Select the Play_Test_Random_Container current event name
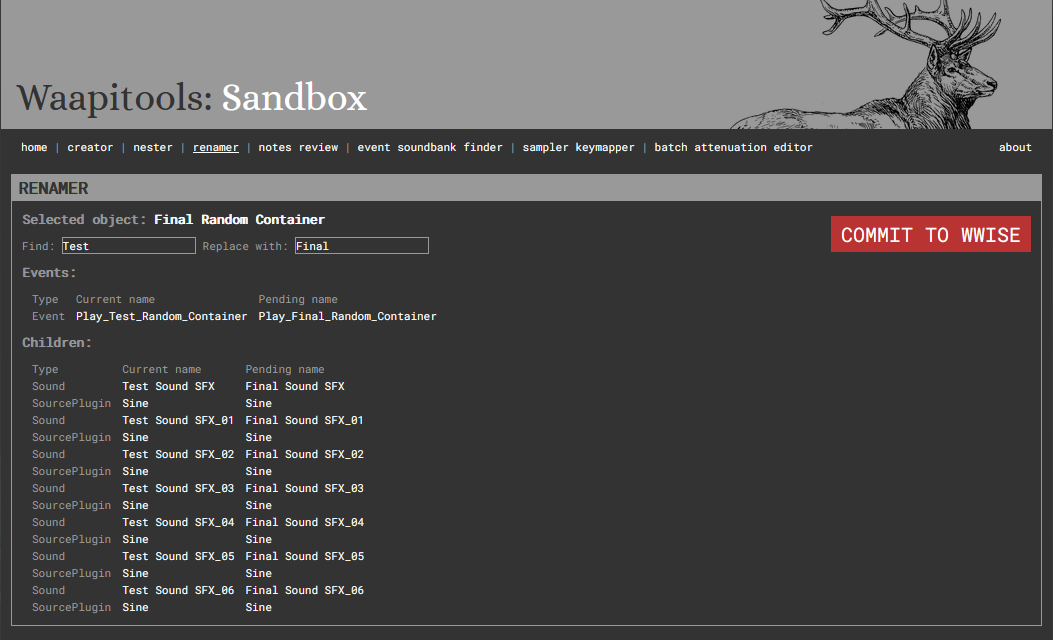The width and height of the screenshot is (1053, 640). [161, 316]
